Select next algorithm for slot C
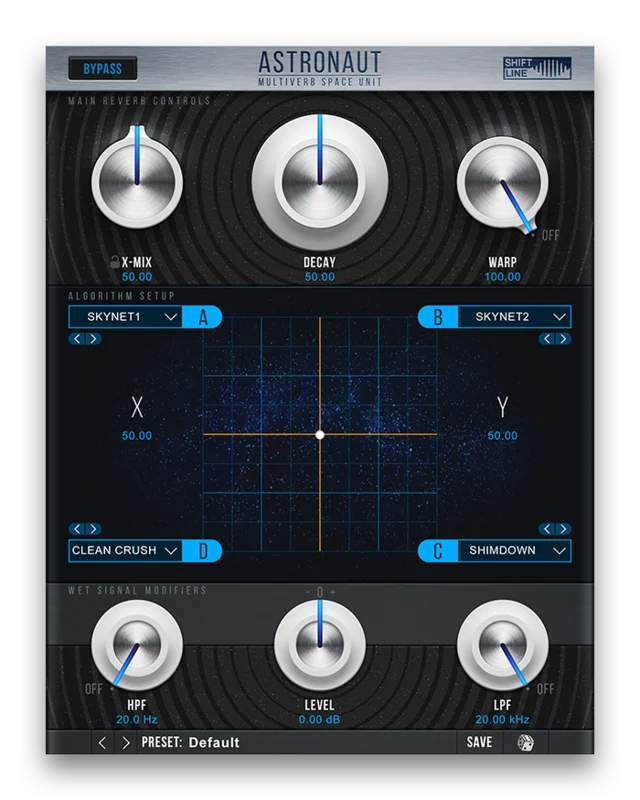 (563, 529)
